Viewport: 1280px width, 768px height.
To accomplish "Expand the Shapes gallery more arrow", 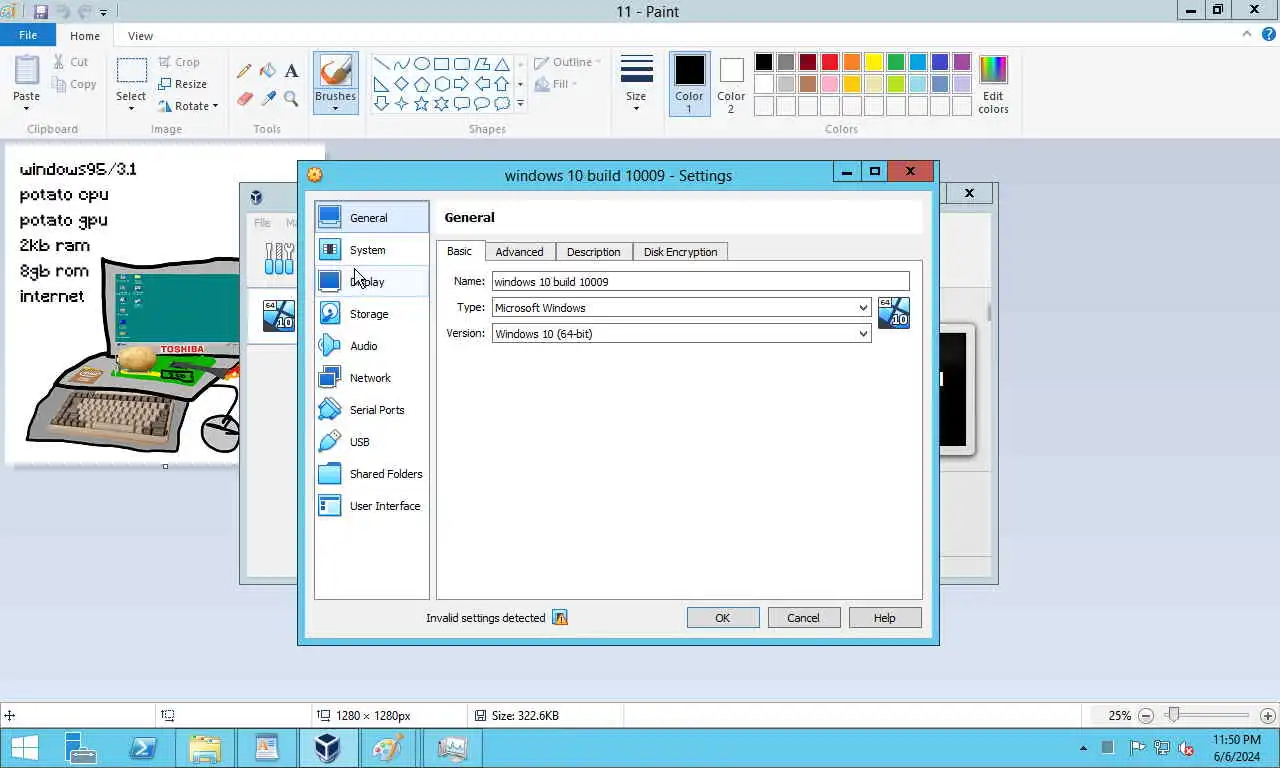I will (x=520, y=103).
